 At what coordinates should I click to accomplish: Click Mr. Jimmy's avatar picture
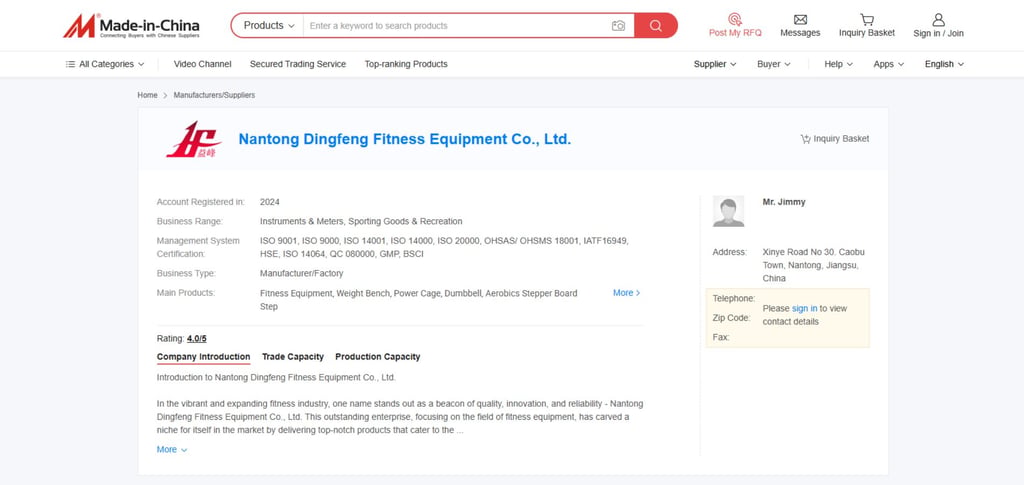click(728, 211)
